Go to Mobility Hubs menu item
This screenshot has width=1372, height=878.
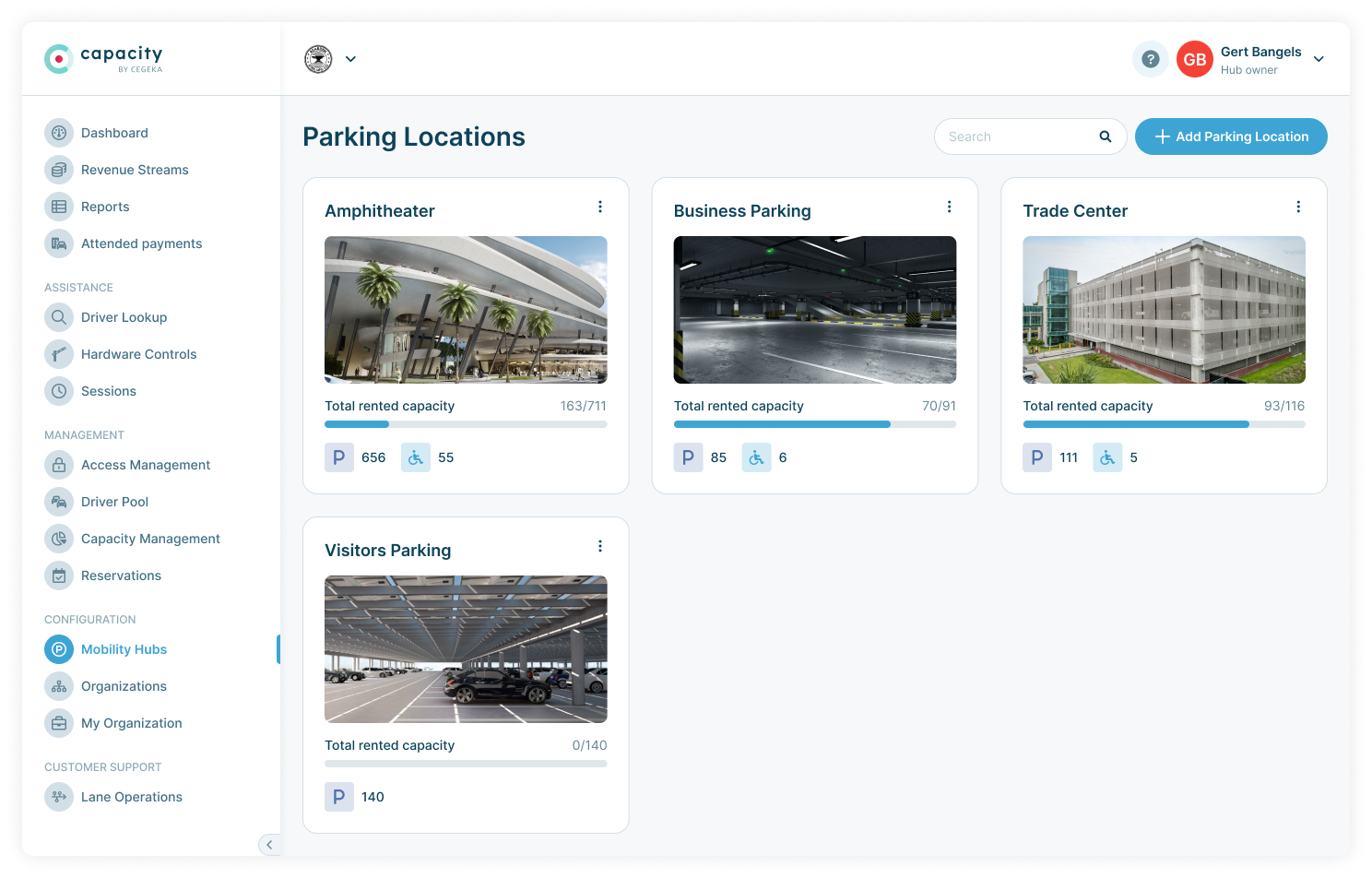pyautogui.click(x=124, y=649)
